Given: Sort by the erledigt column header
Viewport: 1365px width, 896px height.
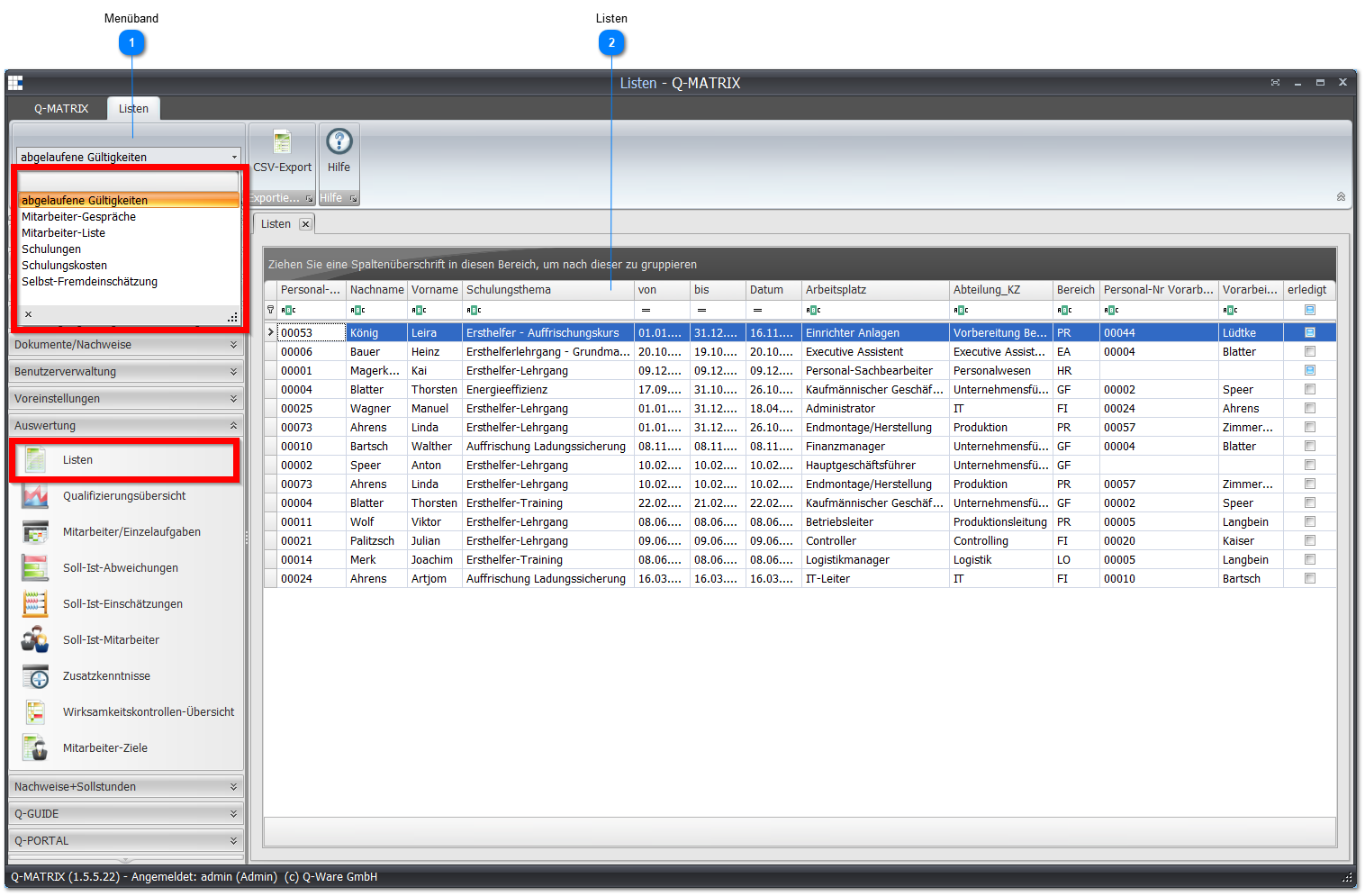Looking at the screenshot, I should coord(1309,290).
